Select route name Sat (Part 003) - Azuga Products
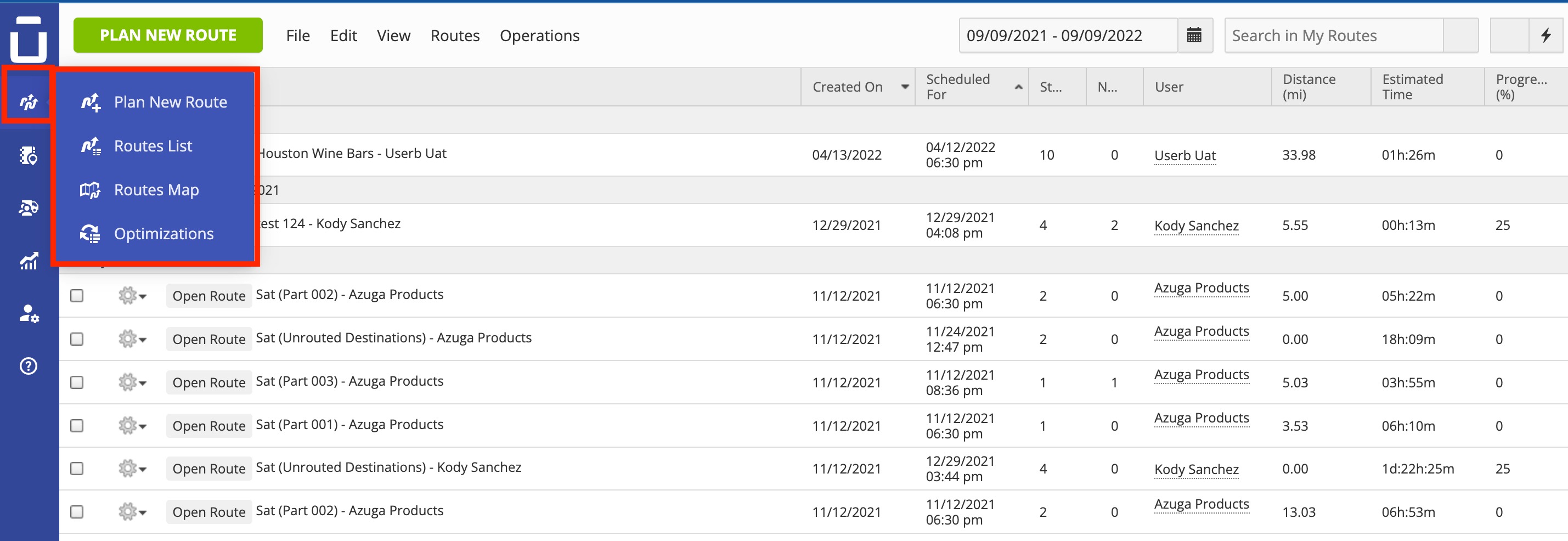 point(349,381)
